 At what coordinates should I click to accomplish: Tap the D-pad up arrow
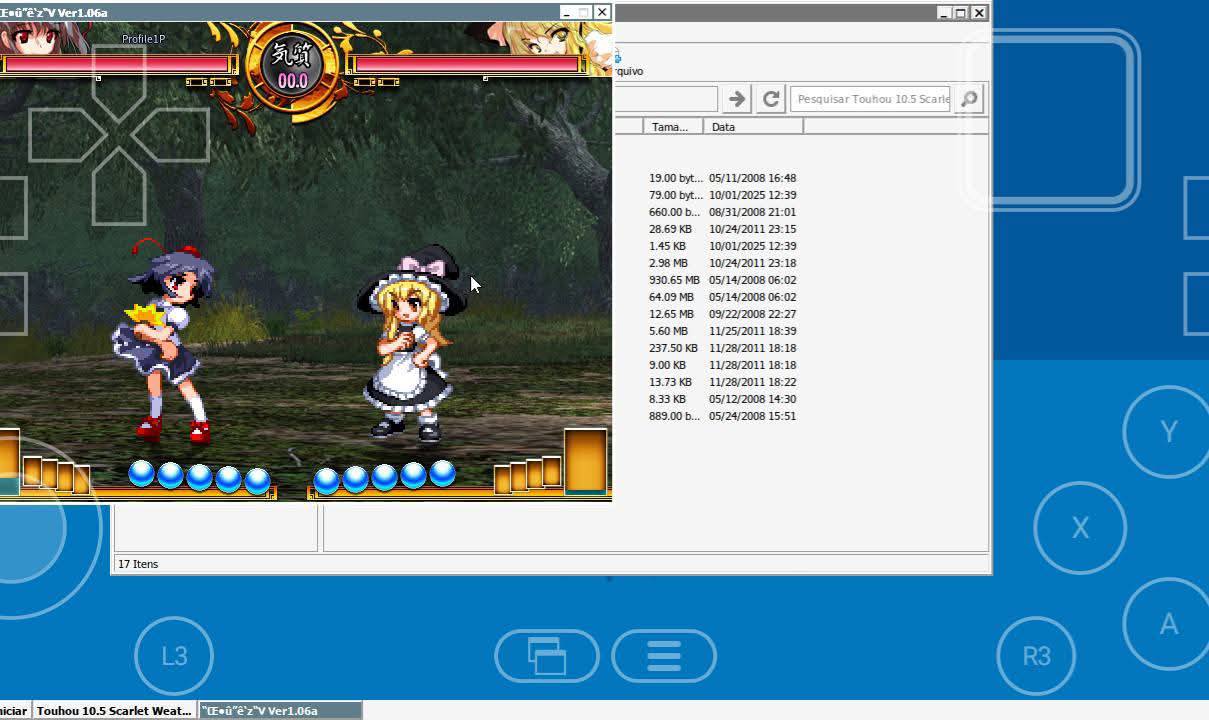coord(119,85)
